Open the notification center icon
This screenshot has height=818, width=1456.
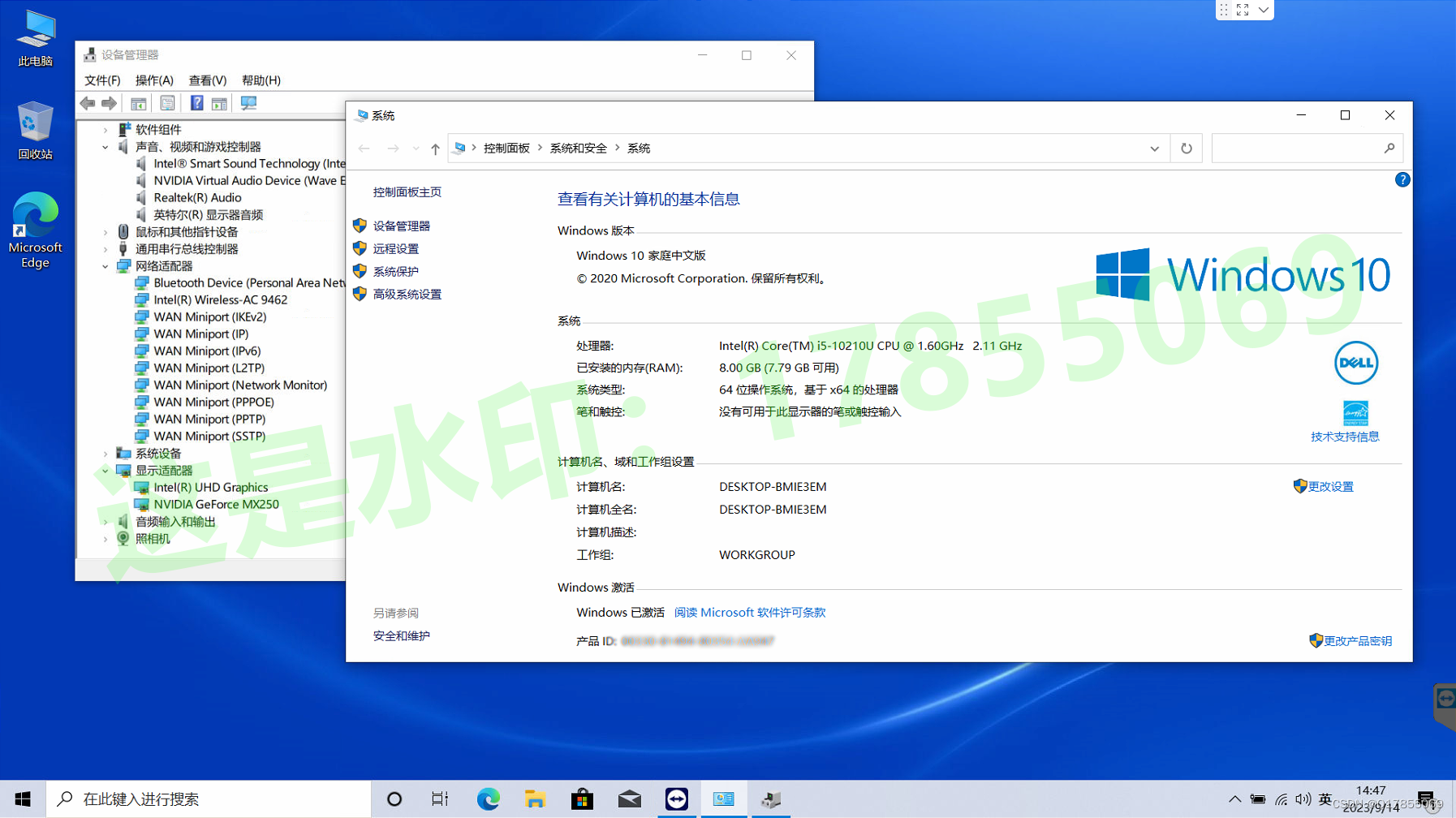[x=1426, y=799]
